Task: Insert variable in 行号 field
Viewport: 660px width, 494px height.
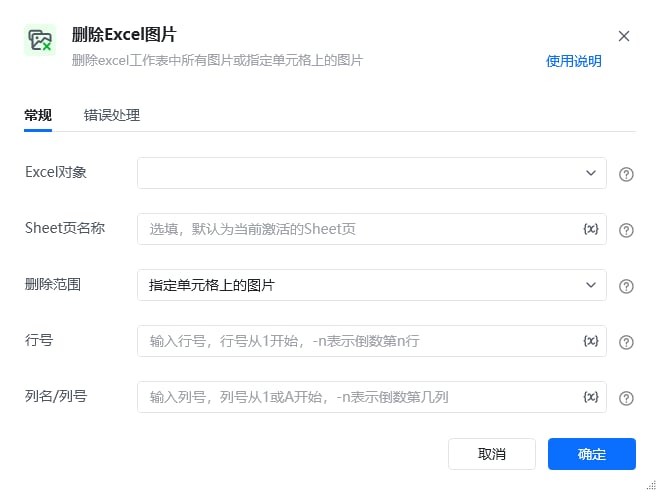Action: pyautogui.click(x=591, y=341)
